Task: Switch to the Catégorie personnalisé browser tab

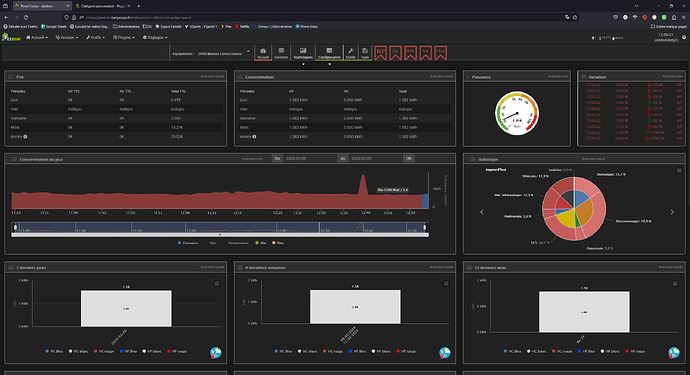Action: (102, 6)
